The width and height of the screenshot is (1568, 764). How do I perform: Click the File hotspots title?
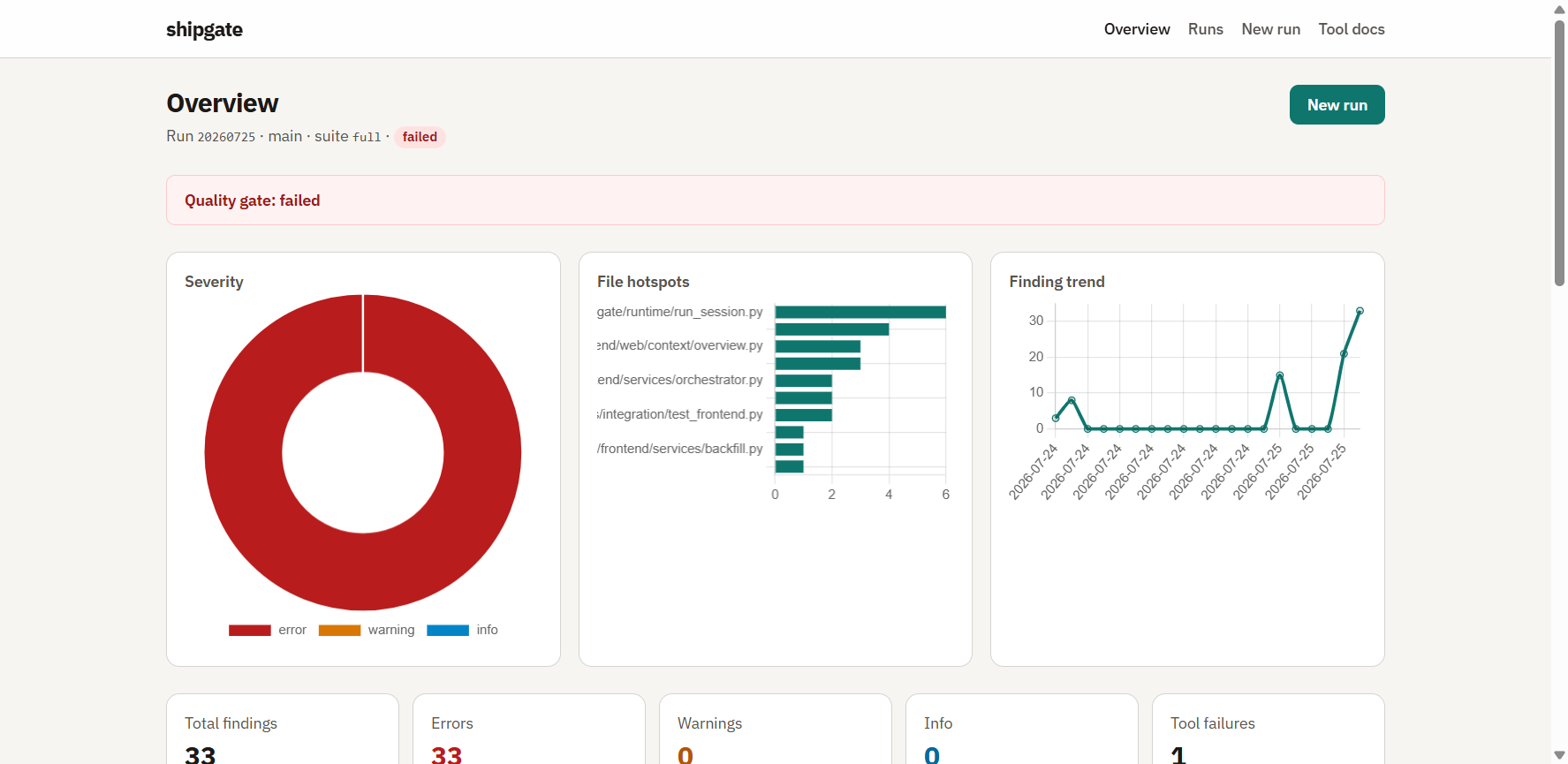tap(643, 282)
